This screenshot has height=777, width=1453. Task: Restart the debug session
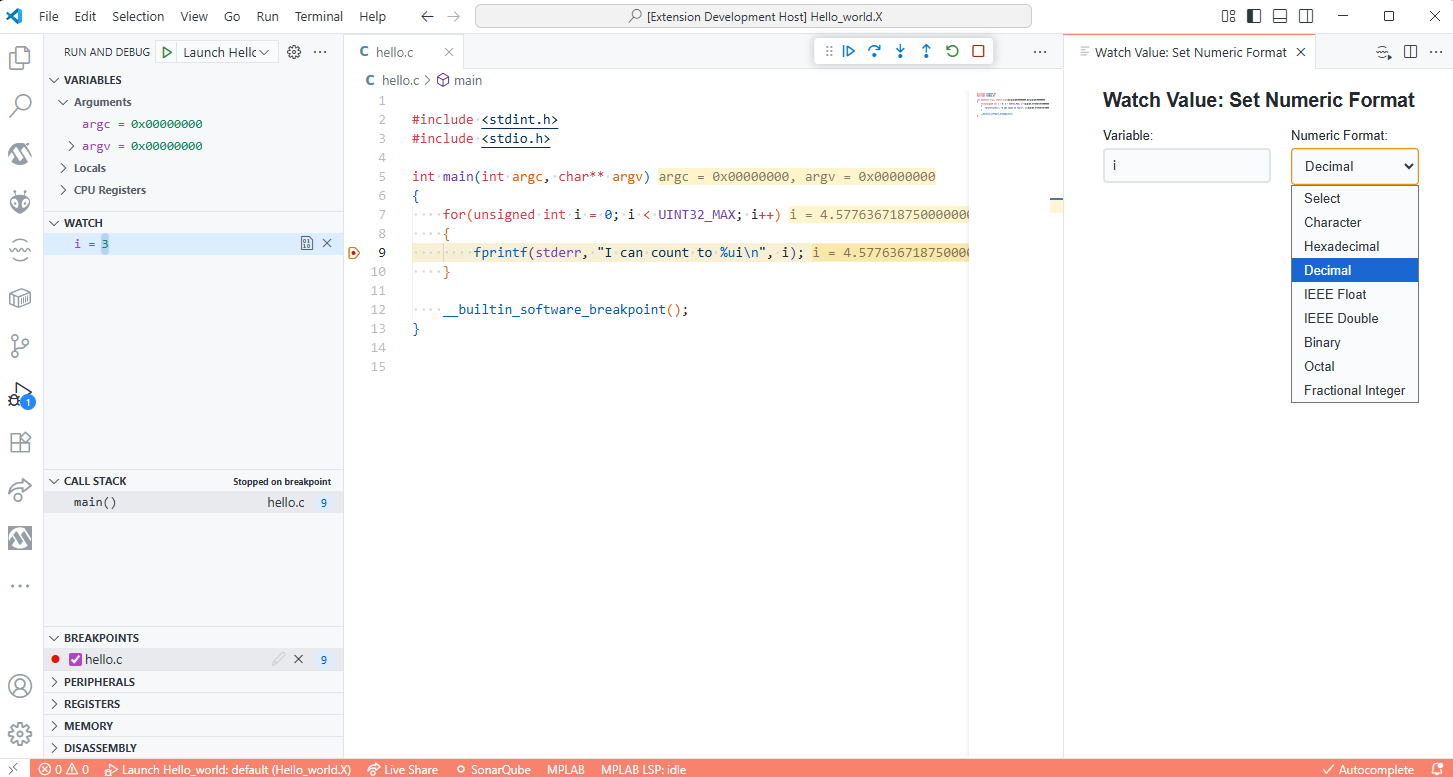coord(952,51)
